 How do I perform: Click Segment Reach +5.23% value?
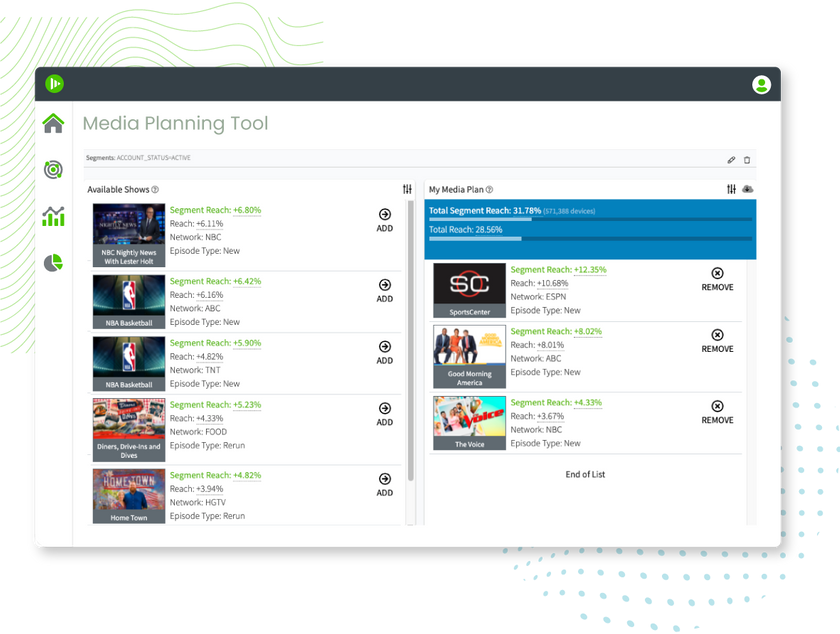click(x=247, y=405)
